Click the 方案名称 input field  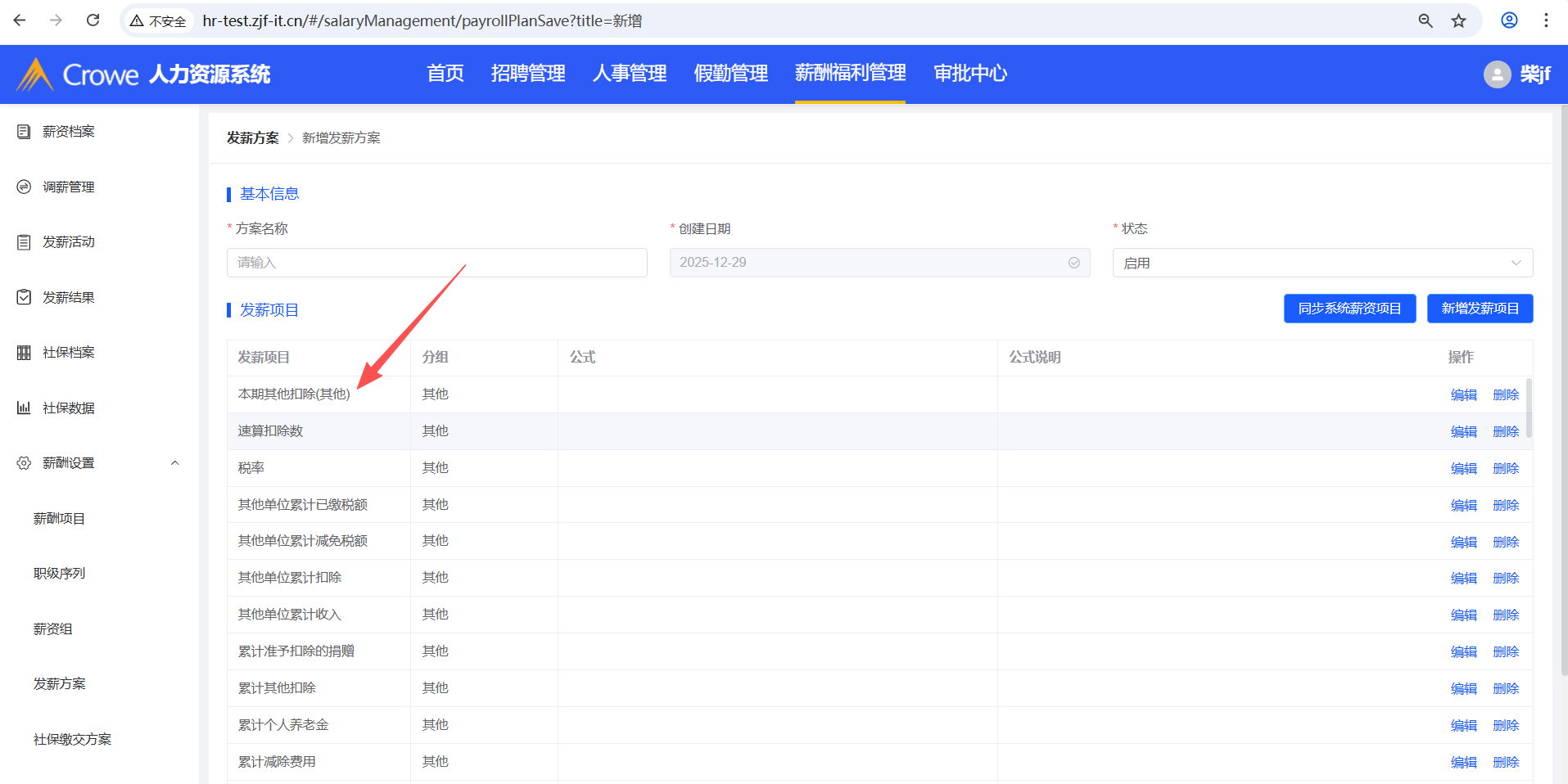(x=436, y=263)
